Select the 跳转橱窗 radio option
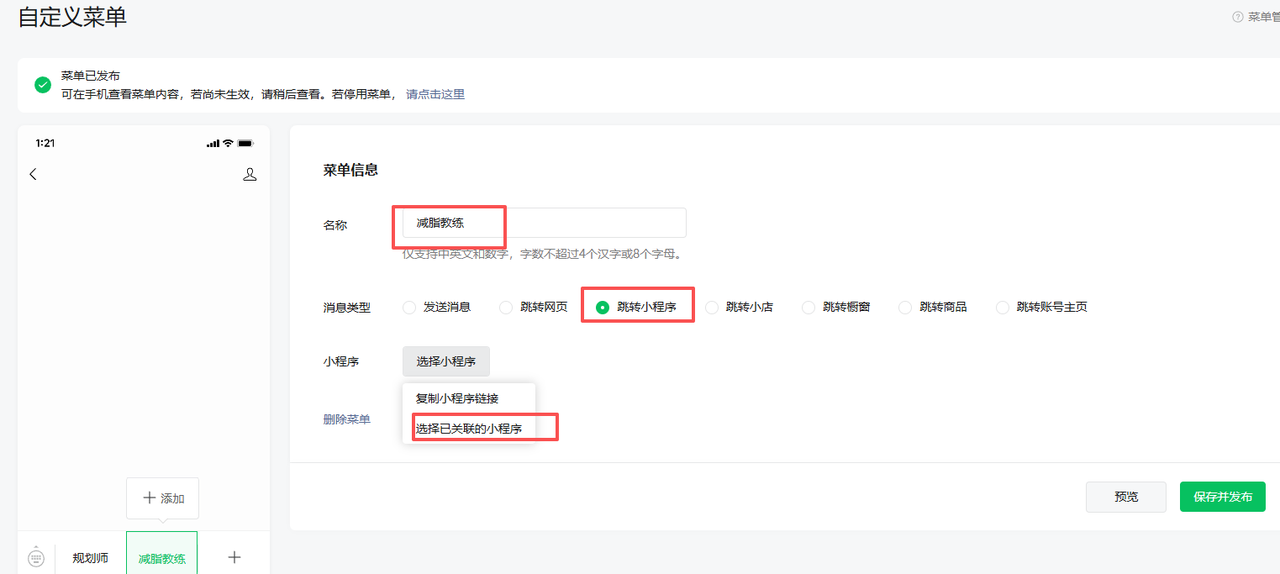The height and width of the screenshot is (574, 1280). [x=809, y=307]
